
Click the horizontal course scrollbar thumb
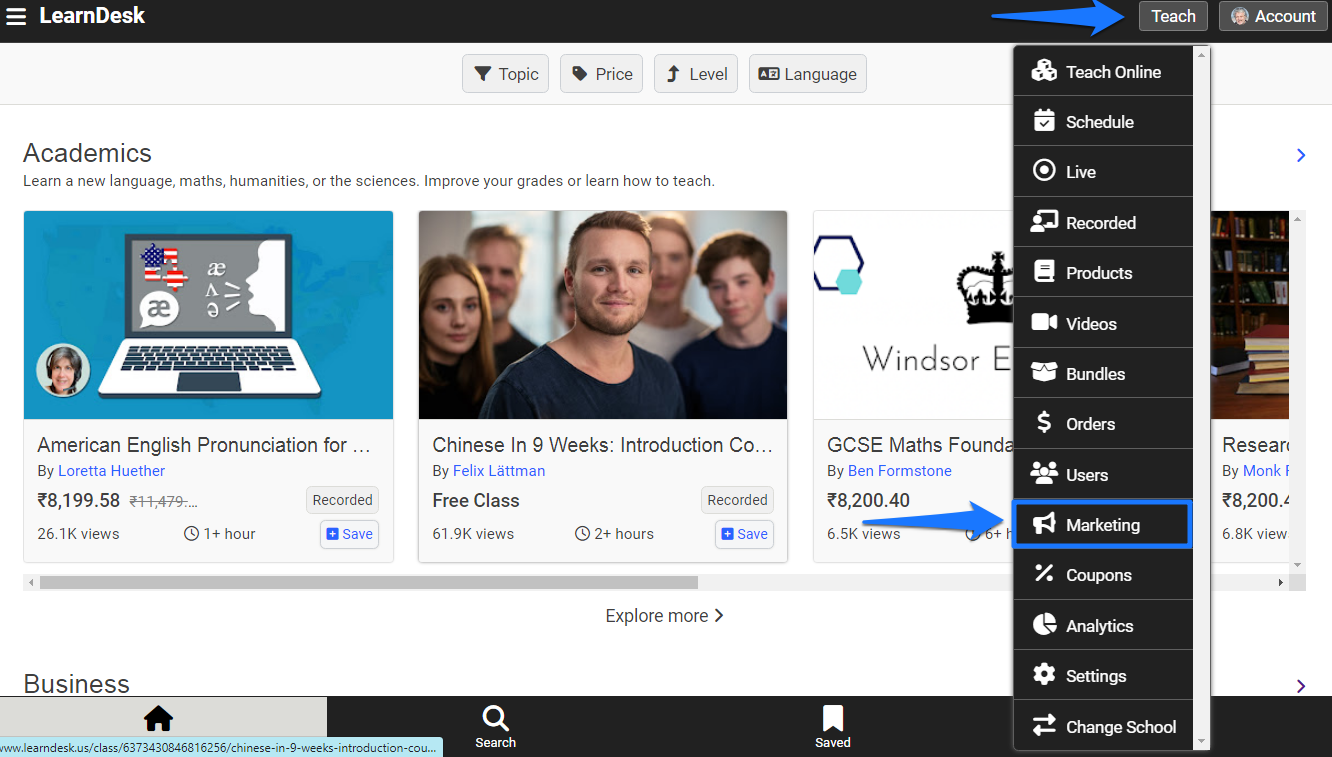click(368, 582)
